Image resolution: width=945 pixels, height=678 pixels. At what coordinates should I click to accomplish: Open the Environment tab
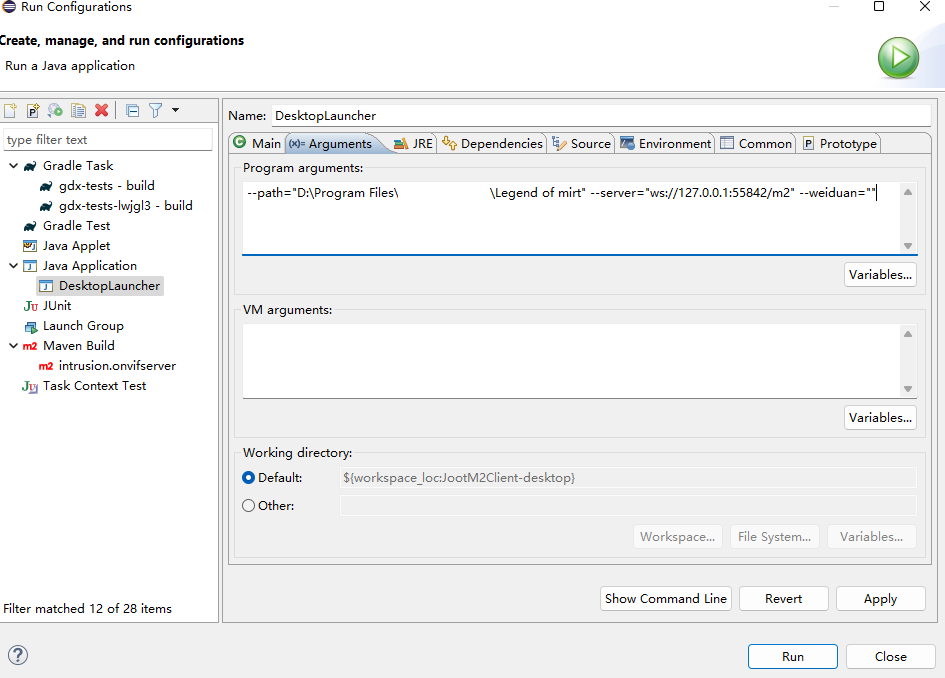(666, 144)
